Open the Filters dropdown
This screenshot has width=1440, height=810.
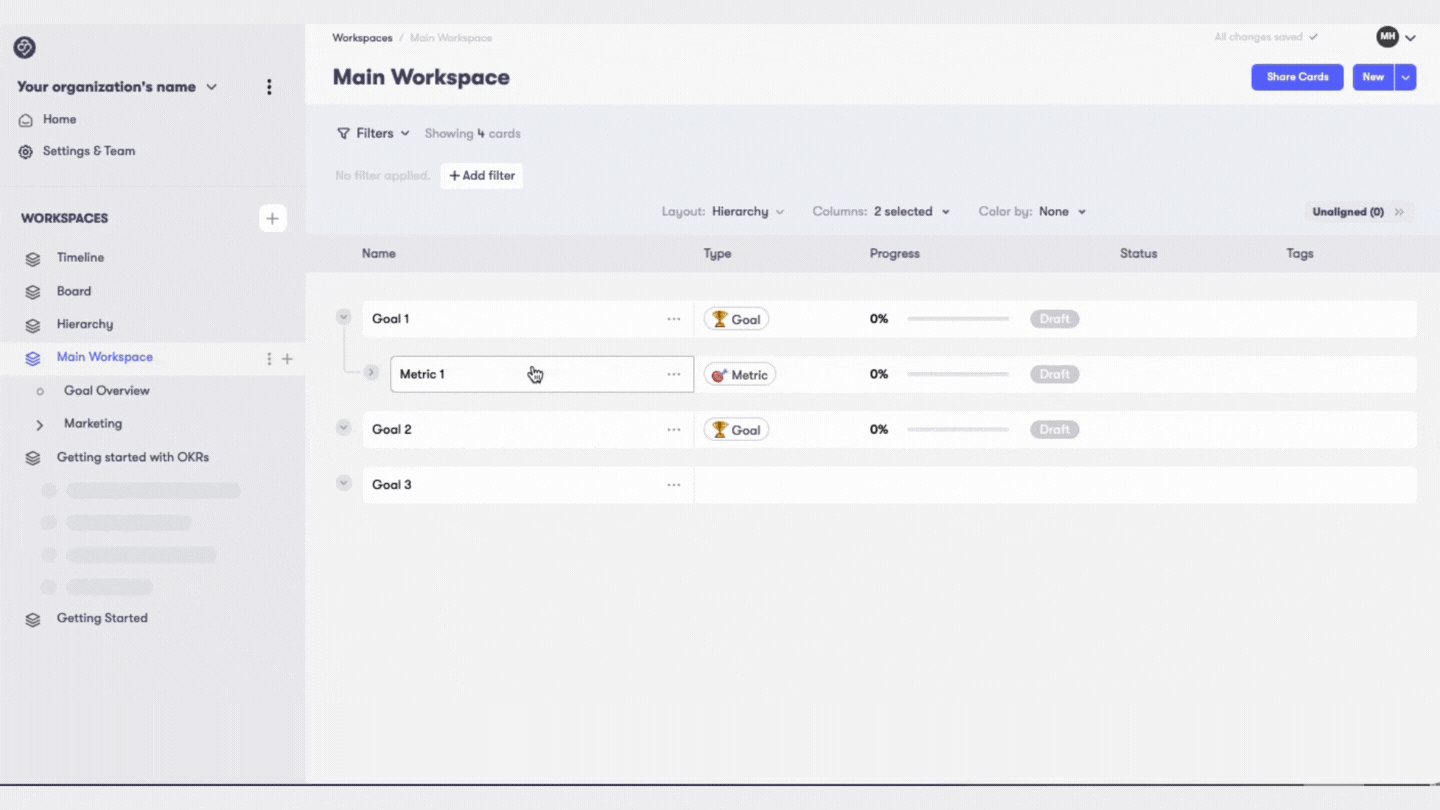(x=373, y=133)
